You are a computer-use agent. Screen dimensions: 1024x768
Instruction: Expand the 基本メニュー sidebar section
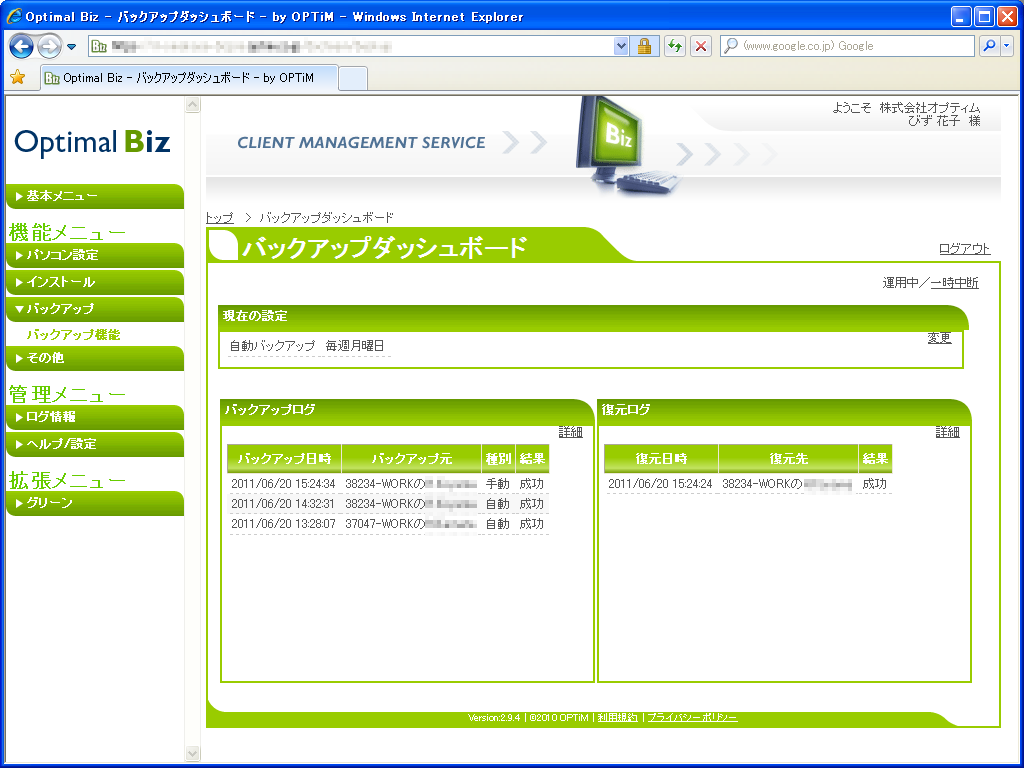[93, 196]
